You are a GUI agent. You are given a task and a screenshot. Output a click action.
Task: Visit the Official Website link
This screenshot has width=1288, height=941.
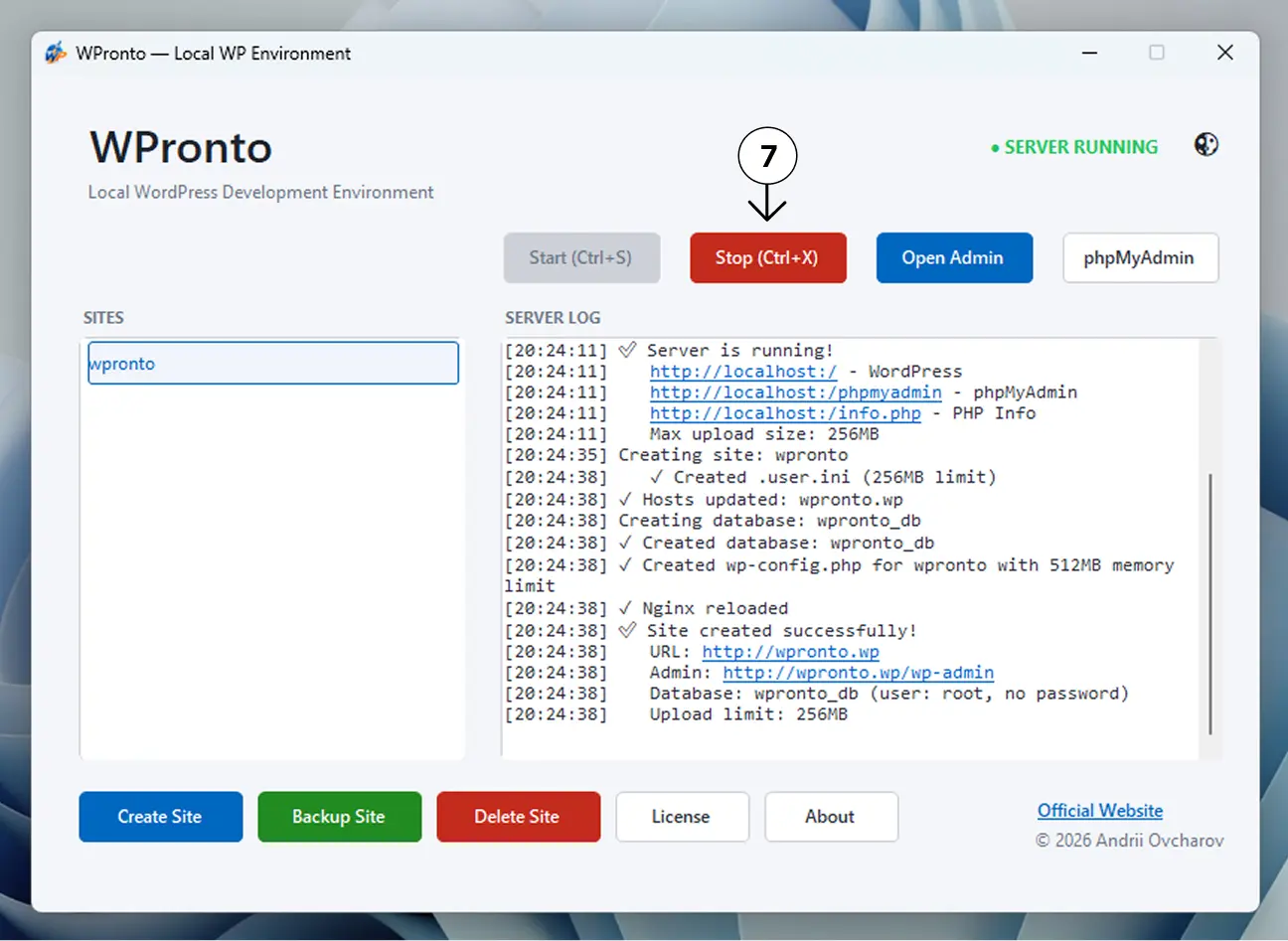pos(1100,811)
